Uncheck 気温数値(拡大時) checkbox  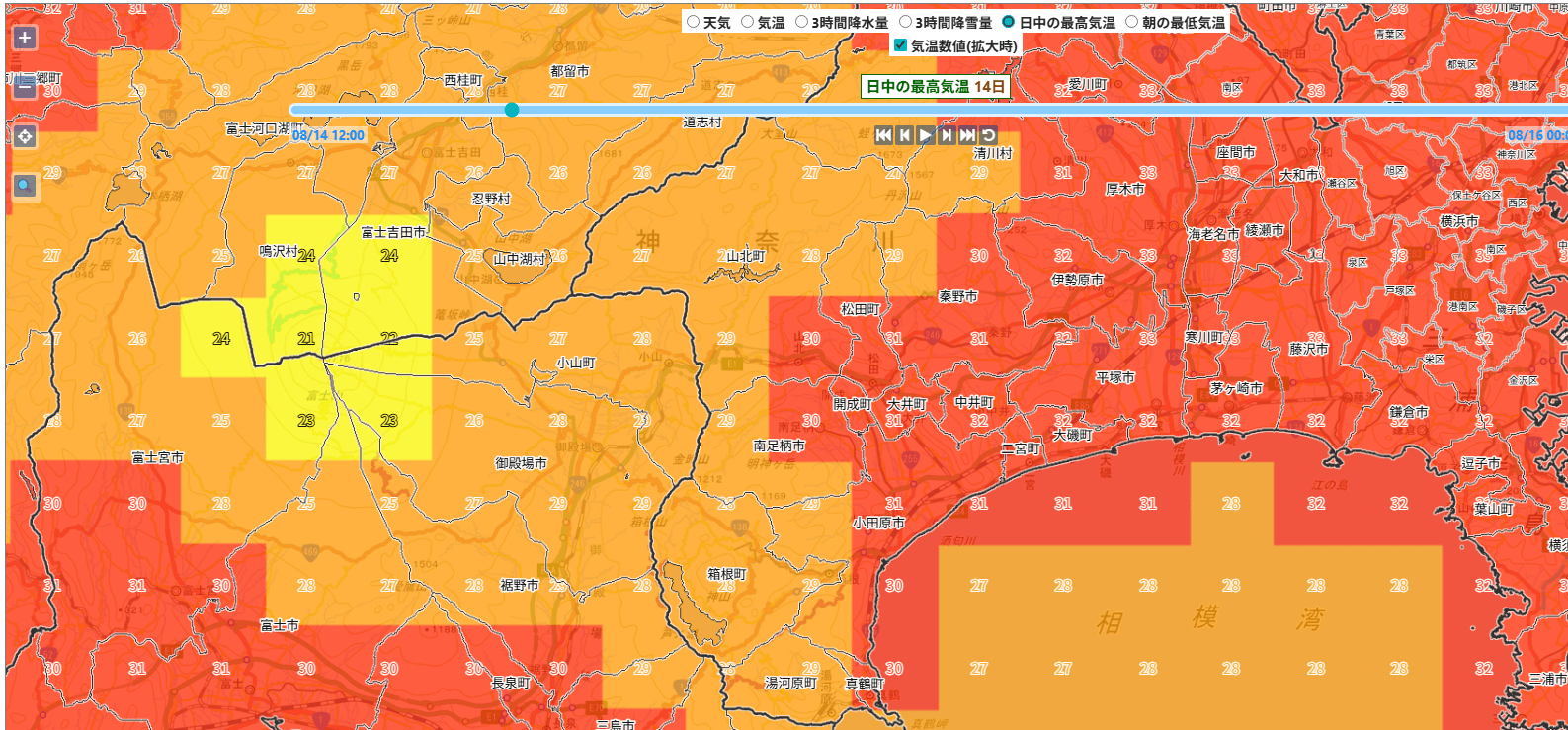coord(900,45)
